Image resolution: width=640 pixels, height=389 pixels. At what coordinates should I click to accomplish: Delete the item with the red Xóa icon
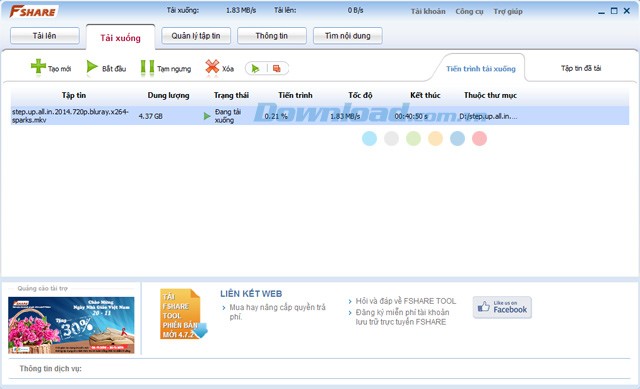click(212, 67)
